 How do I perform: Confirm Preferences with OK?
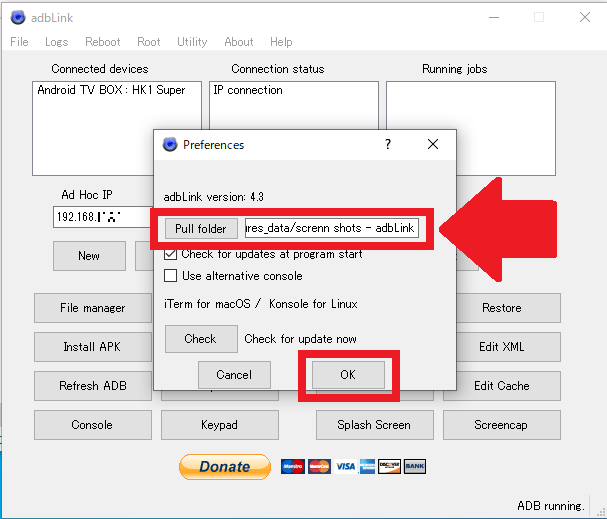[x=348, y=375]
